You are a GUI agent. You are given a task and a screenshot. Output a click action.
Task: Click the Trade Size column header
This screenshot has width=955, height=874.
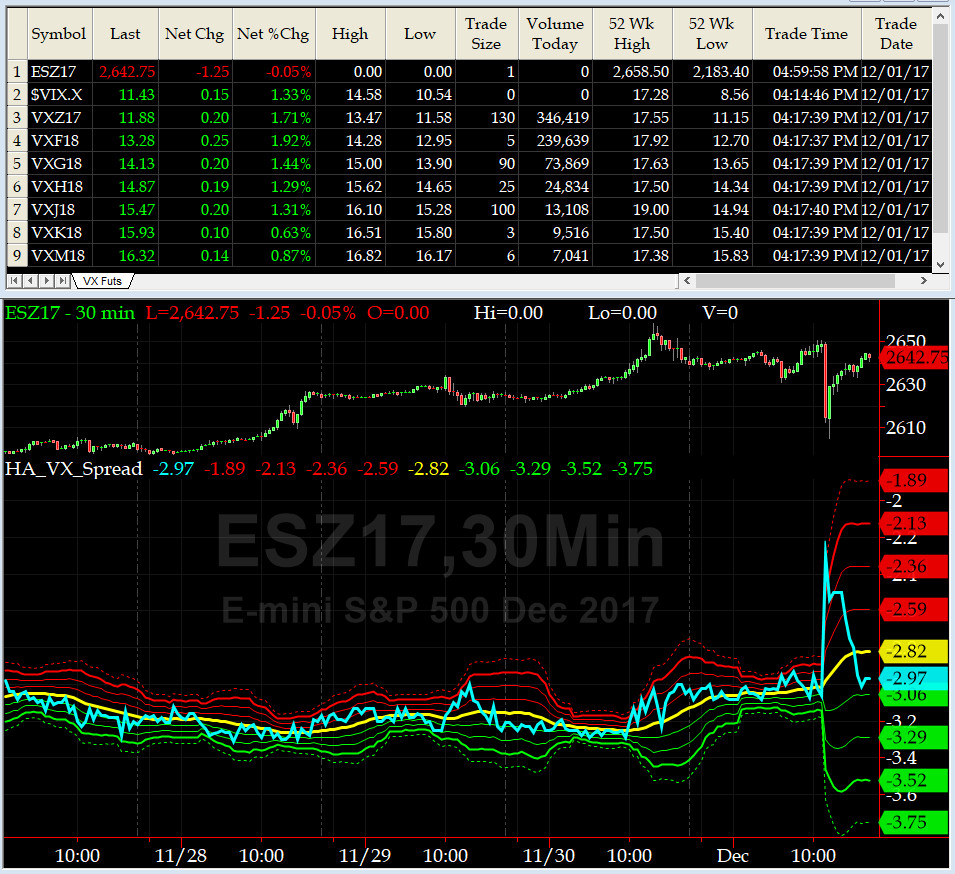486,34
